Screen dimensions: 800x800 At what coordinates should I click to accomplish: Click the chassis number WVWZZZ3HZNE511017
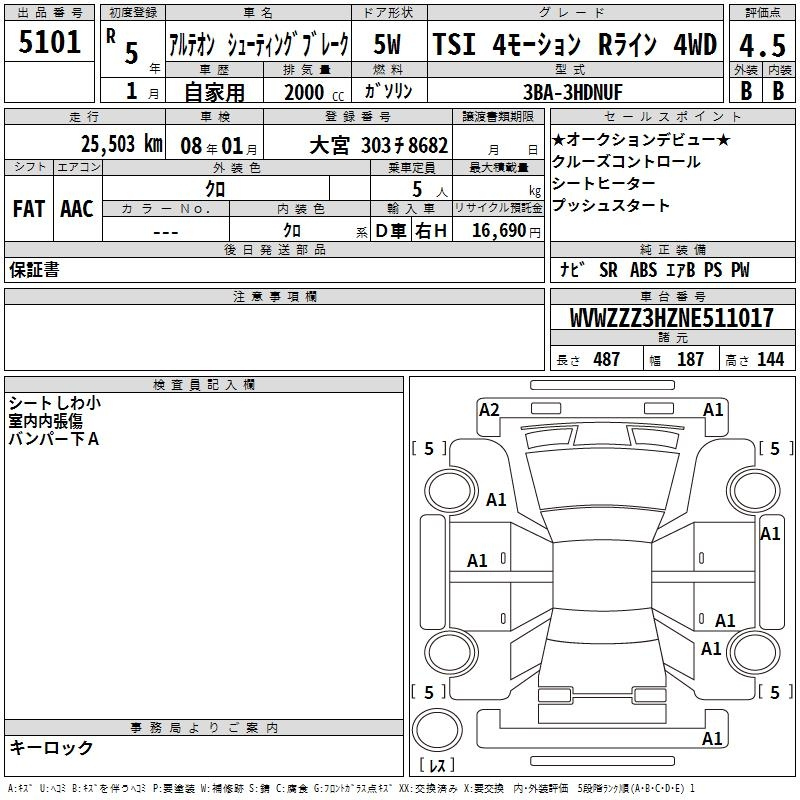pos(671,318)
